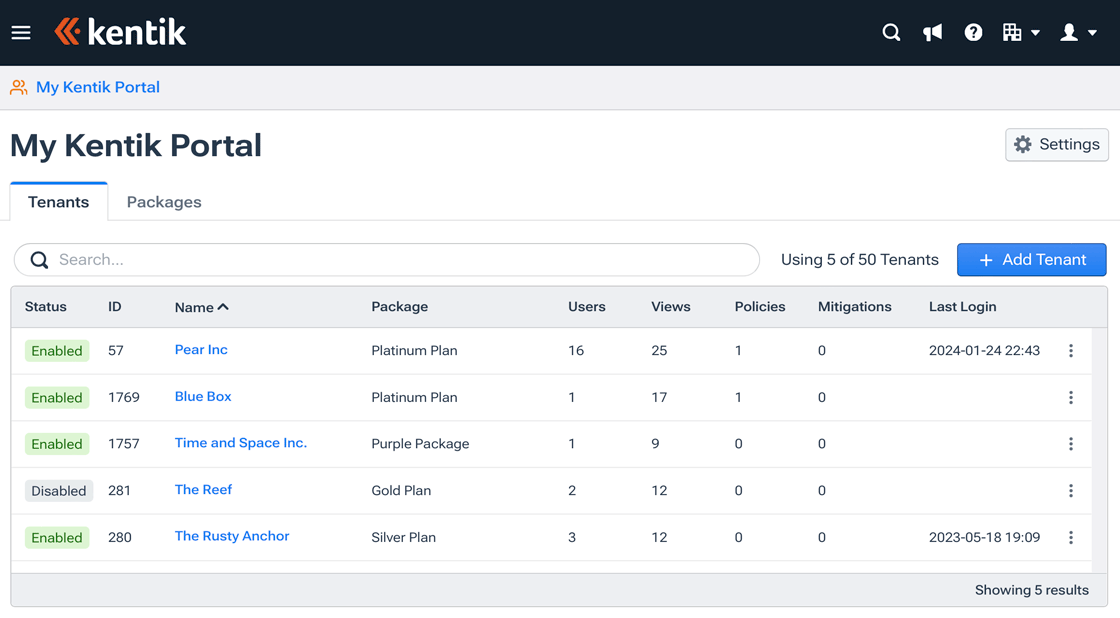
Task: Open the row actions menu for The Reef
Action: coord(1071,490)
